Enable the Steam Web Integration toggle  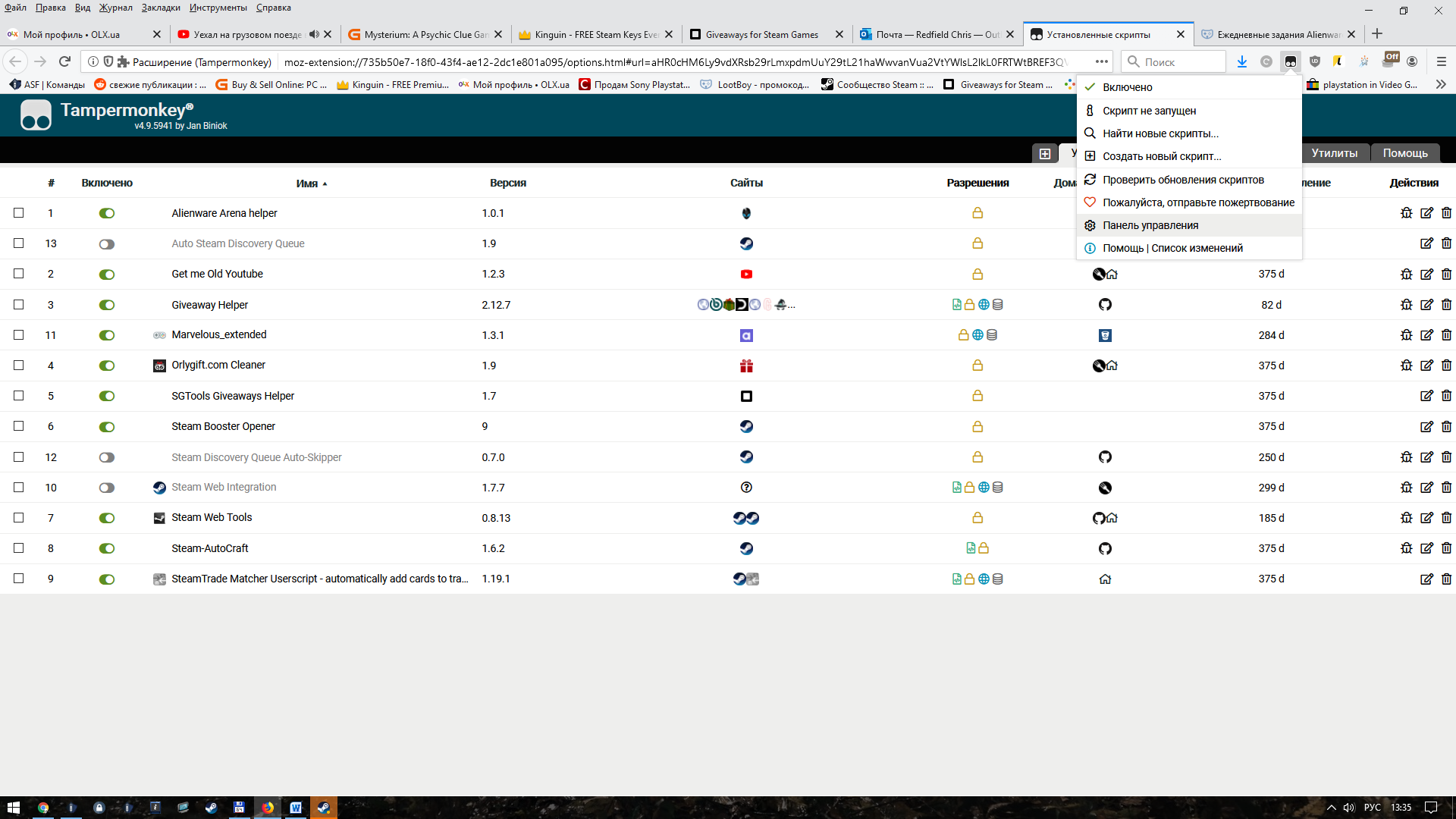click(x=107, y=488)
